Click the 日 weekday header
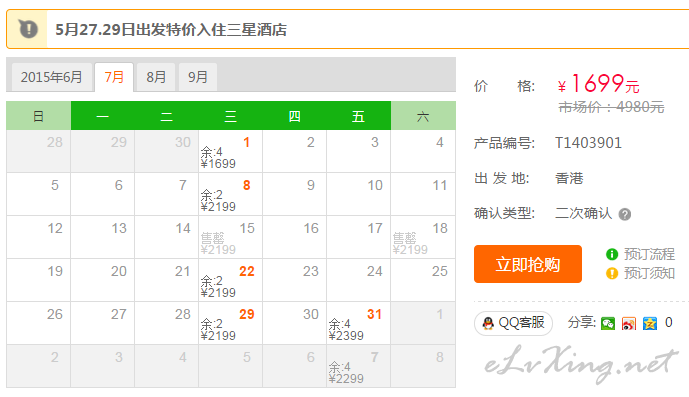 point(38,116)
